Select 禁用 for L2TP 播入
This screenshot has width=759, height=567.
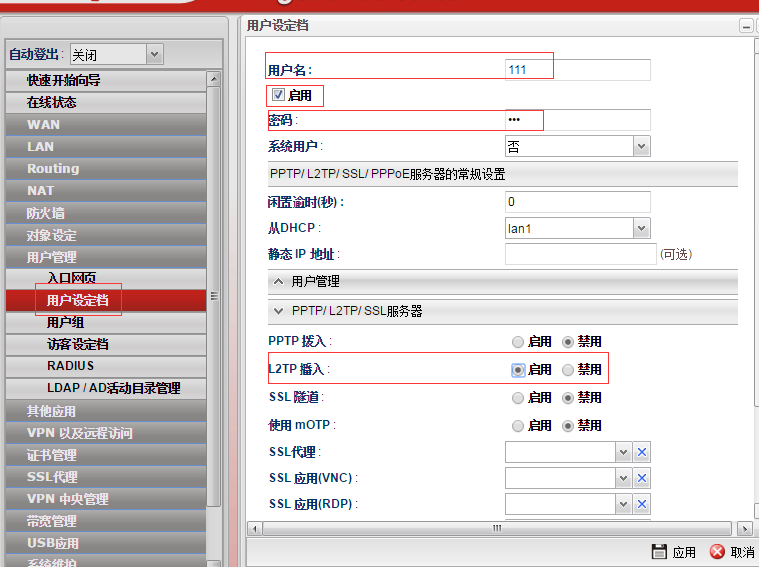pyautogui.click(x=568, y=370)
